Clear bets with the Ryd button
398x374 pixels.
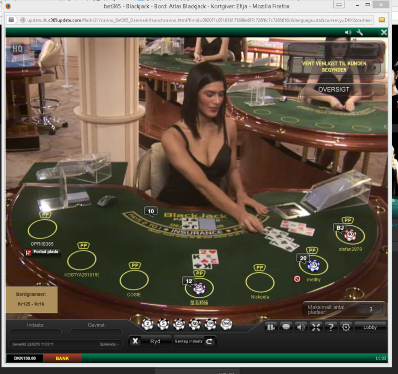[x=150, y=341]
